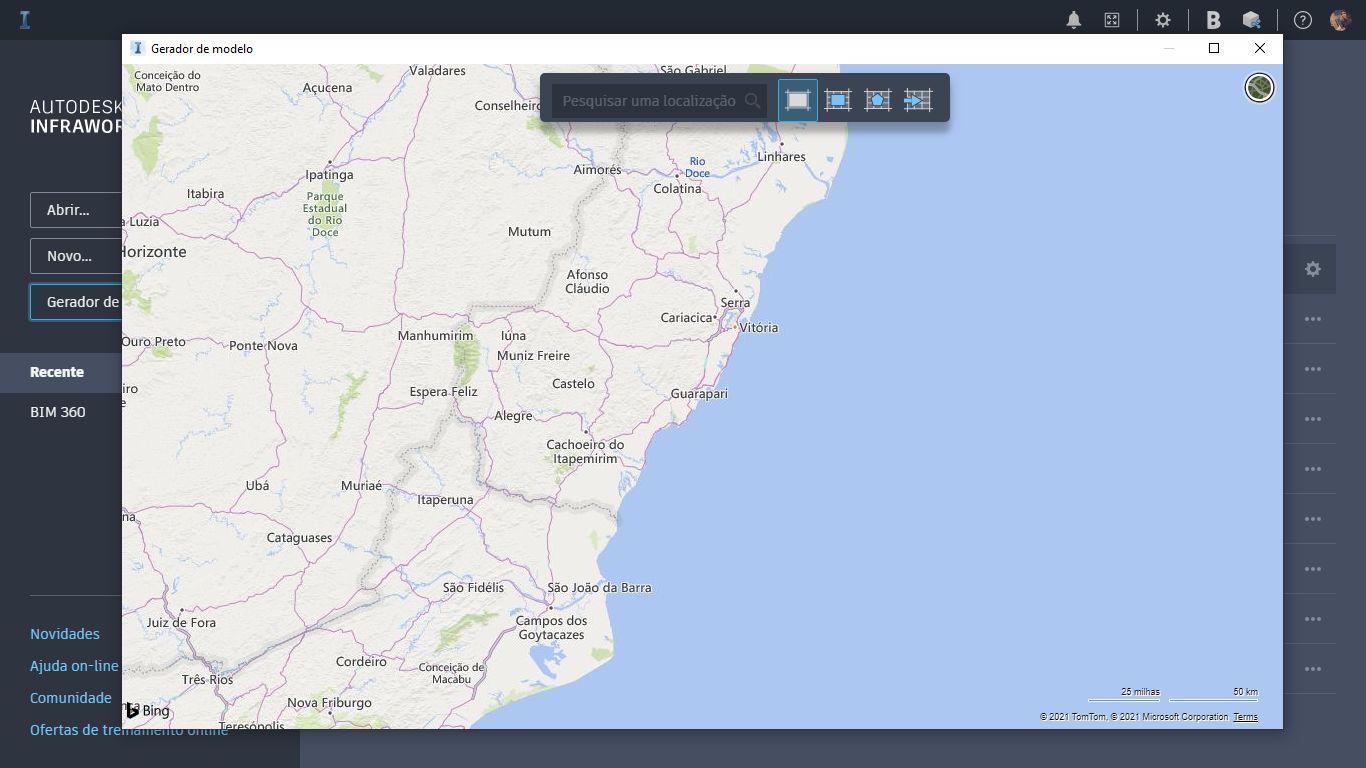Click the Vitória label on map
The image size is (1366, 768).
tap(759, 328)
